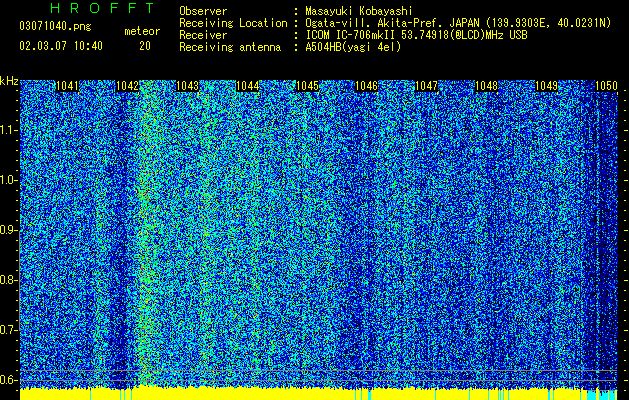
Task: Click time marker 1041
Action: click(67, 86)
